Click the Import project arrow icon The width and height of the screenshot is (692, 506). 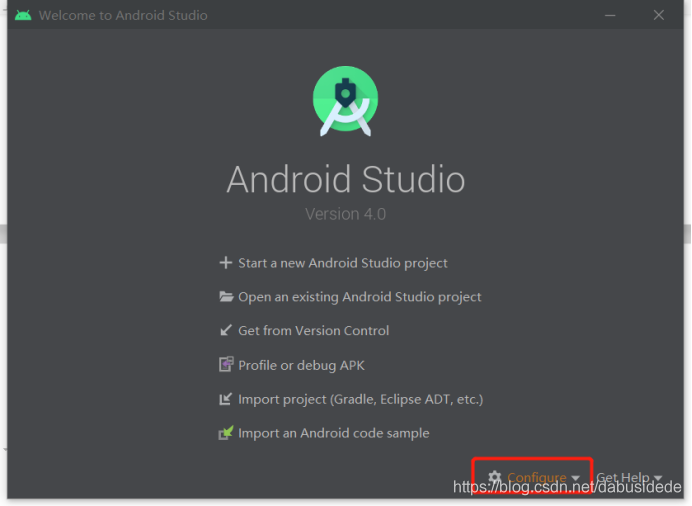[x=226, y=399]
